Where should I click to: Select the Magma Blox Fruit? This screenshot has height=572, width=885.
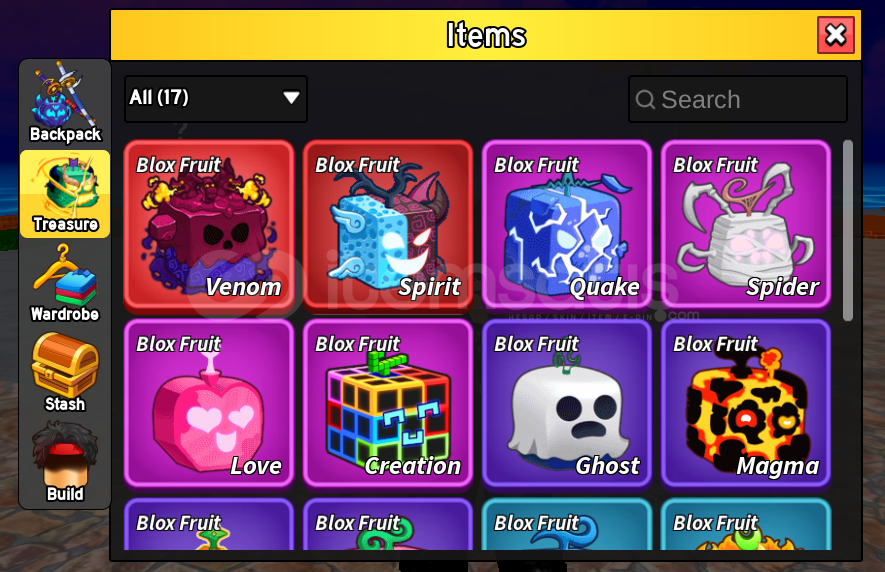point(746,403)
